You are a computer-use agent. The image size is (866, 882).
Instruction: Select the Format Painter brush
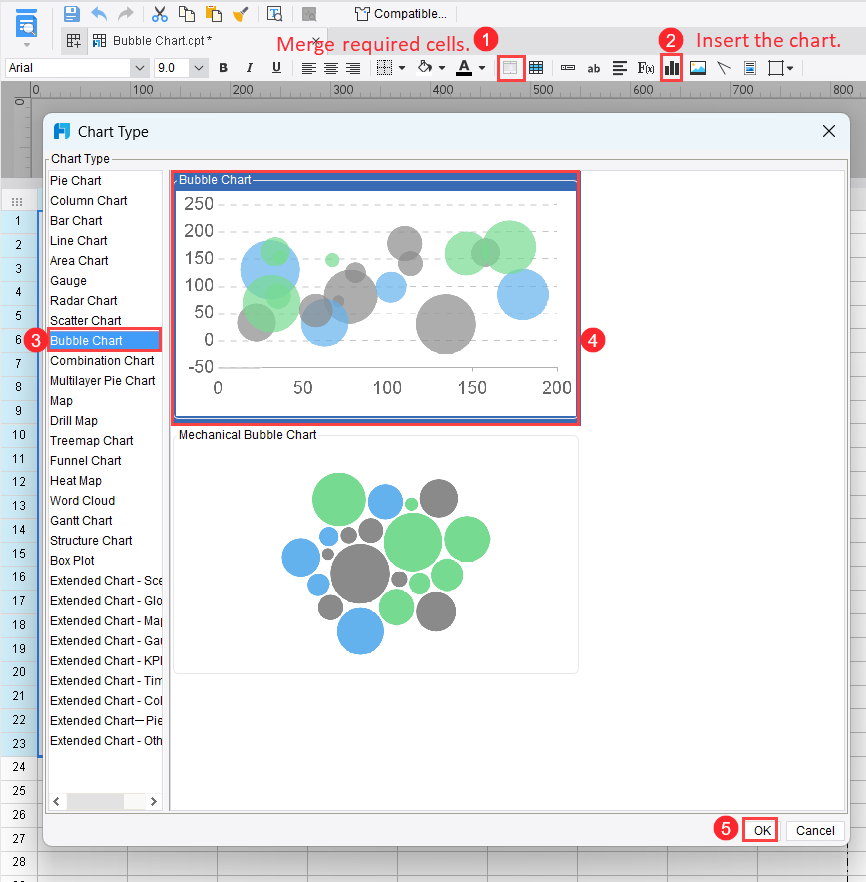click(241, 14)
